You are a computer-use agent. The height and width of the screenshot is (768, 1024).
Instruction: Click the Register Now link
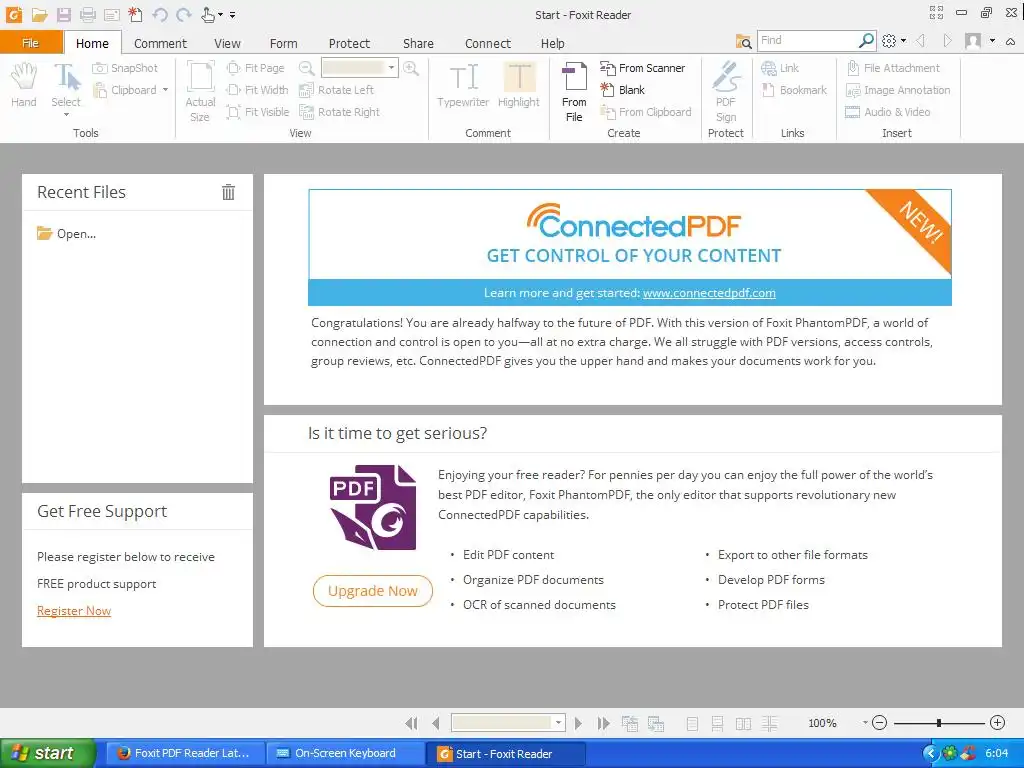pyautogui.click(x=74, y=611)
